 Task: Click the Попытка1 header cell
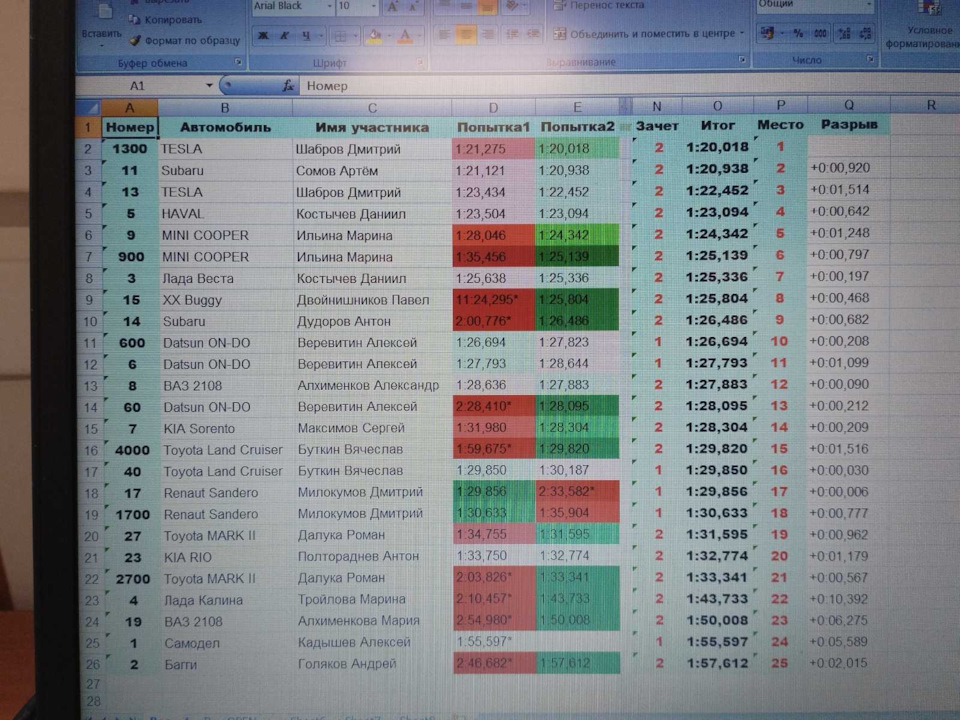pos(493,127)
